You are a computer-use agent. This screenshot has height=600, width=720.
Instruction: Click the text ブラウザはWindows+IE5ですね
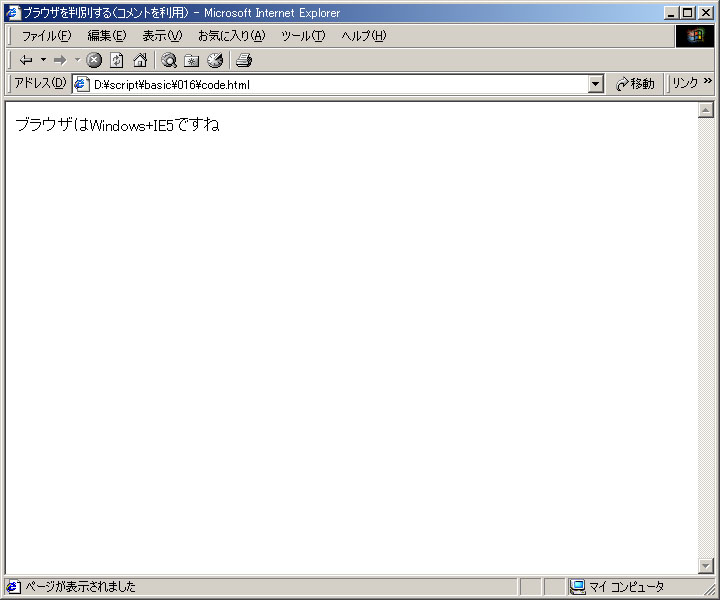(118, 125)
